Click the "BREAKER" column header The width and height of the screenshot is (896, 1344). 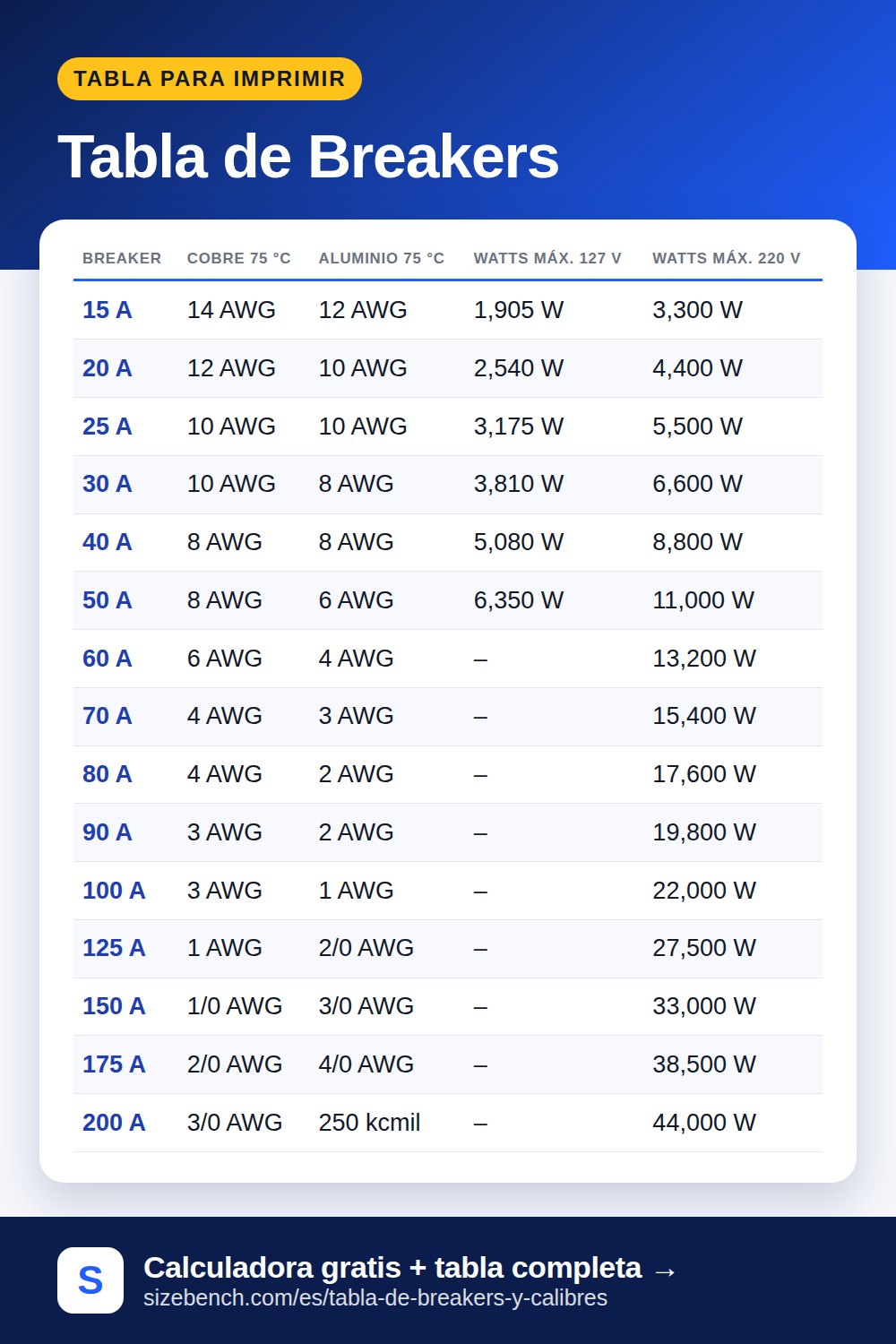[x=122, y=258]
